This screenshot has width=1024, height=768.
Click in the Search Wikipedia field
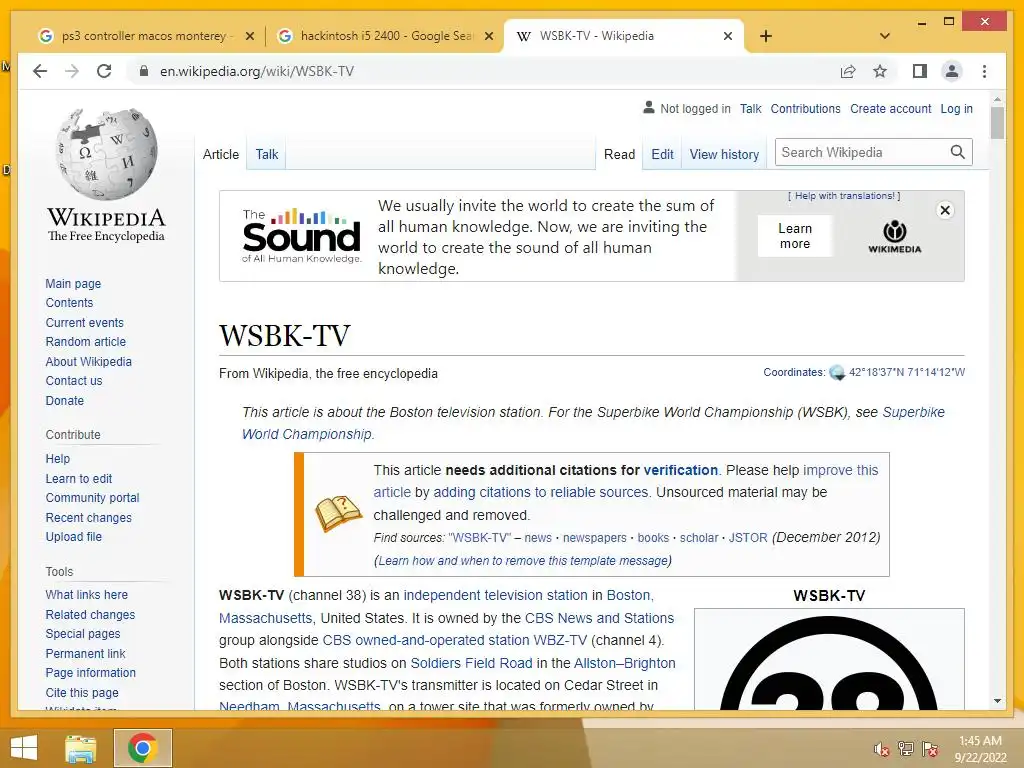pos(862,152)
